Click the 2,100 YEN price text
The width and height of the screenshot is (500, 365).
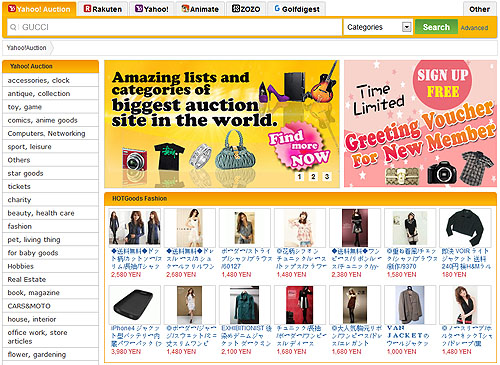tap(236, 352)
